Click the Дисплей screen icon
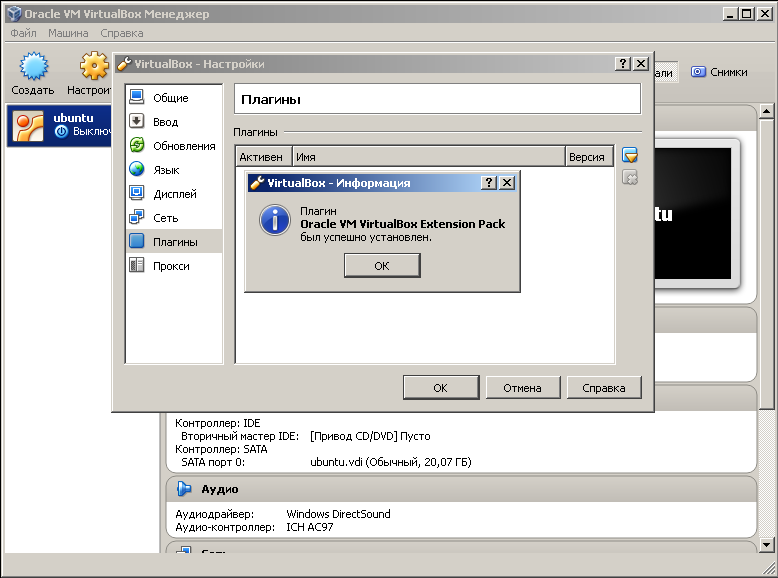Image resolution: width=778 pixels, height=578 pixels. (x=136, y=193)
